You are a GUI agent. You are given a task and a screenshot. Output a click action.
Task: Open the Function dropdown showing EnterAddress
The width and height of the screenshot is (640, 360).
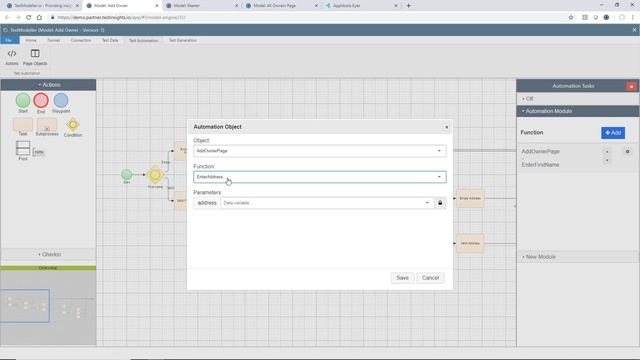pyautogui.click(x=320, y=177)
